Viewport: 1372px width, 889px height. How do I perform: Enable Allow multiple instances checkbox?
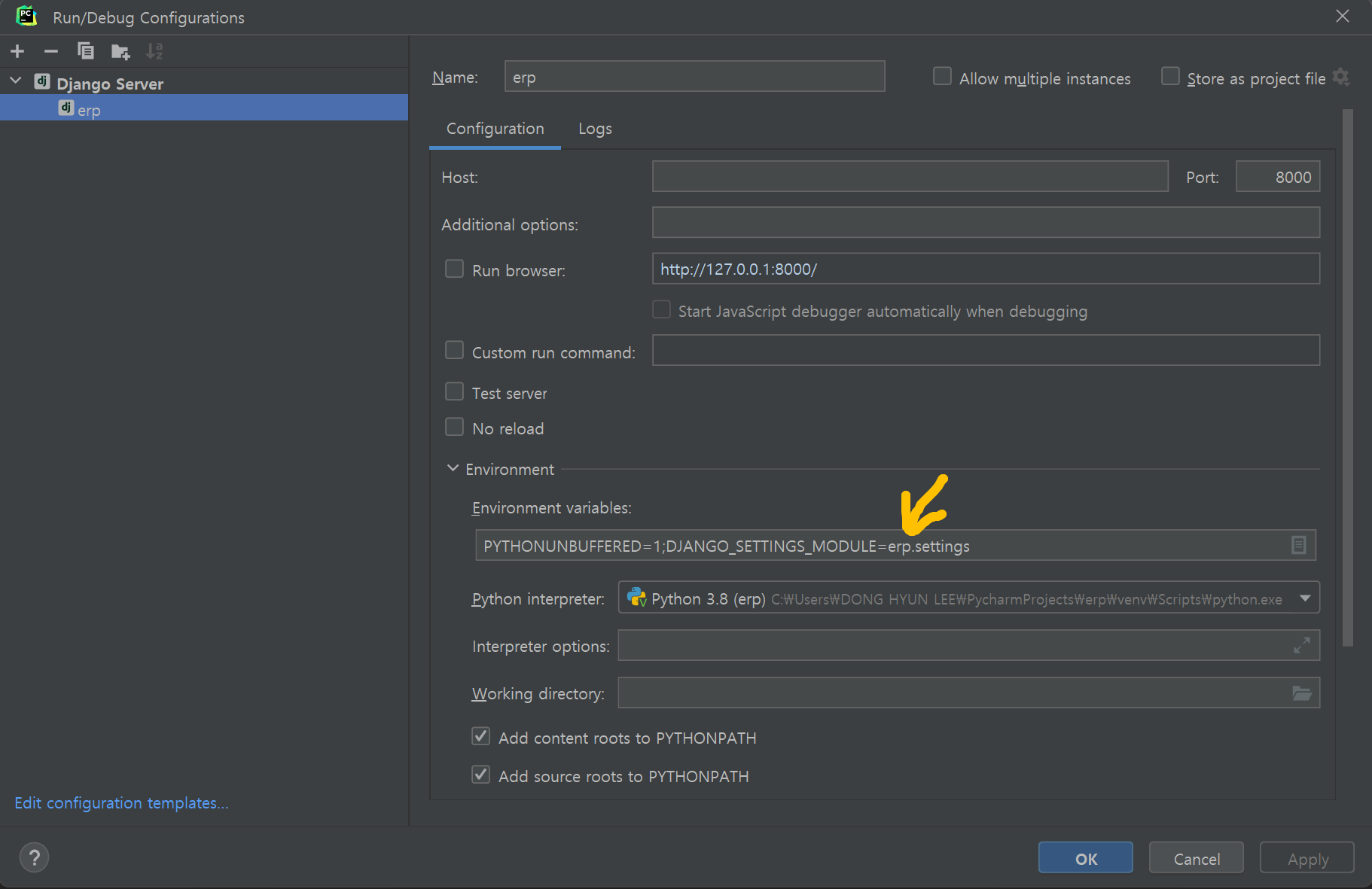tap(942, 76)
